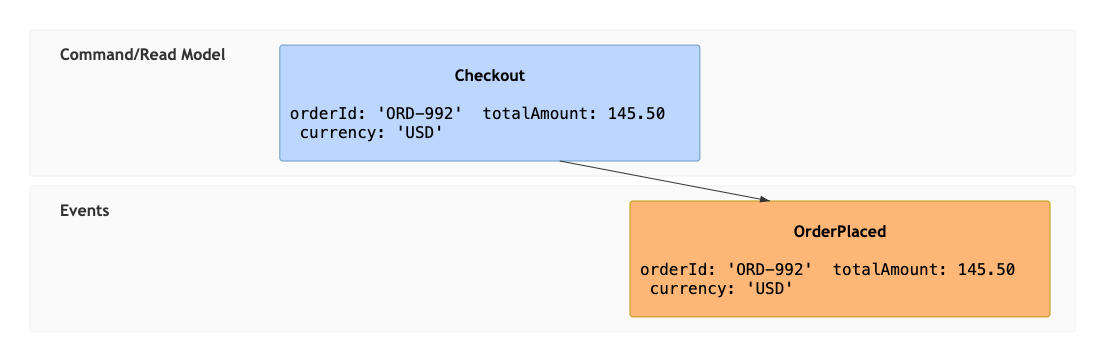This screenshot has width=1105, height=362.
Task: Select the OrderPlaced event title
Action: click(x=839, y=231)
